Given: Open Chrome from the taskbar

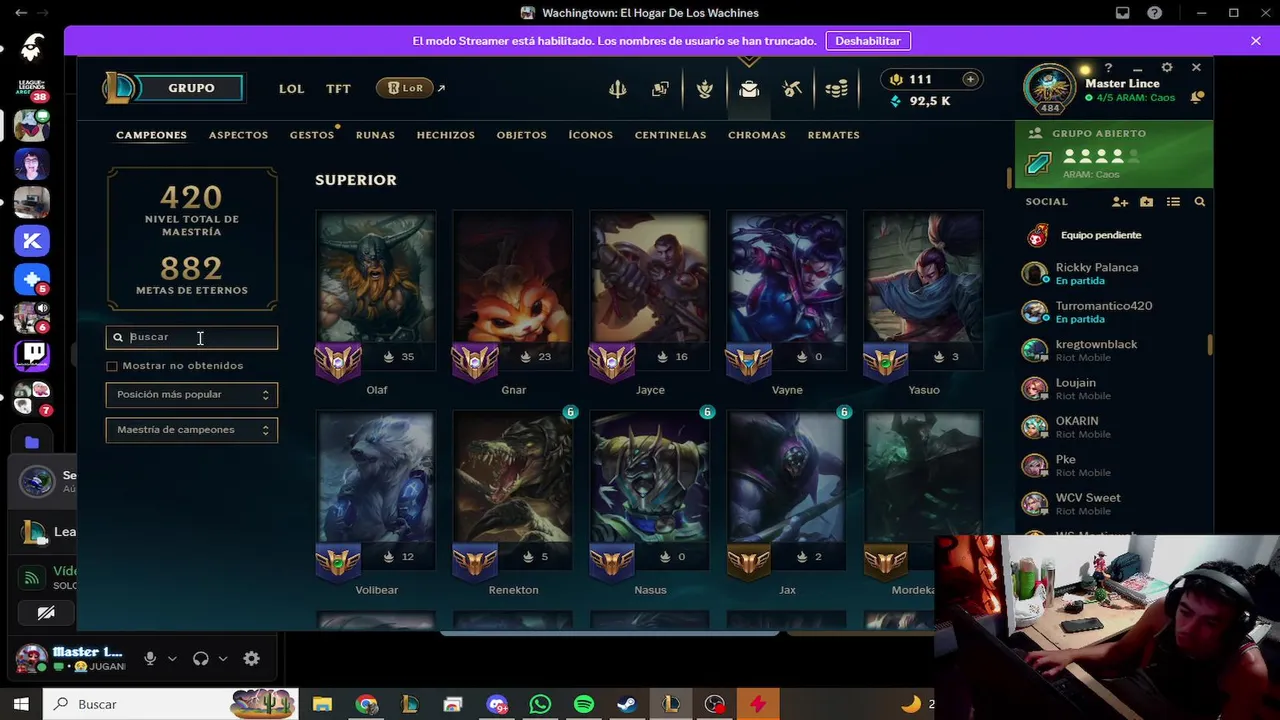Looking at the screenshot, I should coord(366,704).
